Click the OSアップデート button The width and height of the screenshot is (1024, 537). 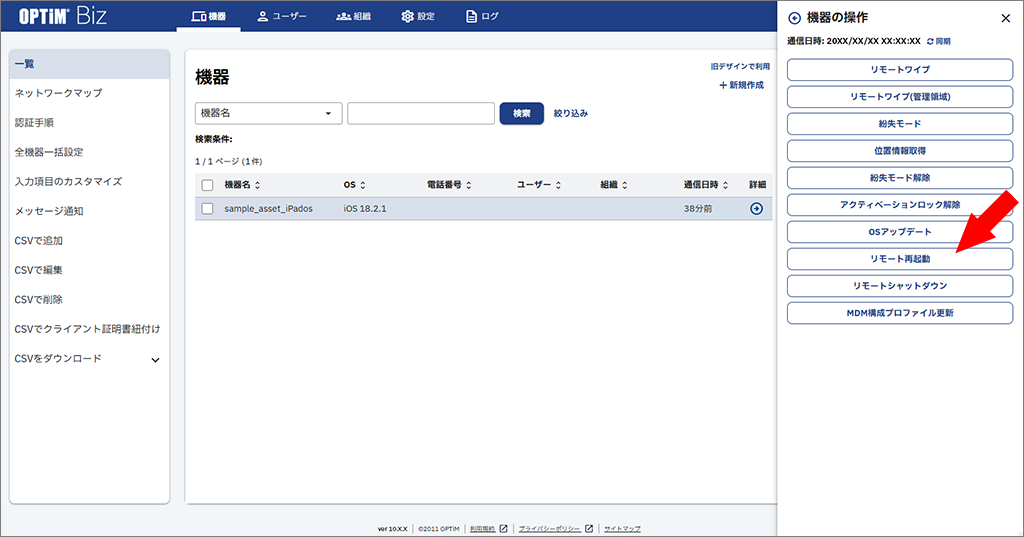(x=900, y=232)
